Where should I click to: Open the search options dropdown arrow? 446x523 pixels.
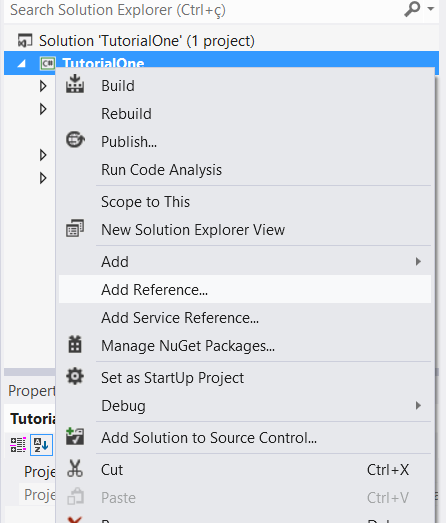(431, 9)
